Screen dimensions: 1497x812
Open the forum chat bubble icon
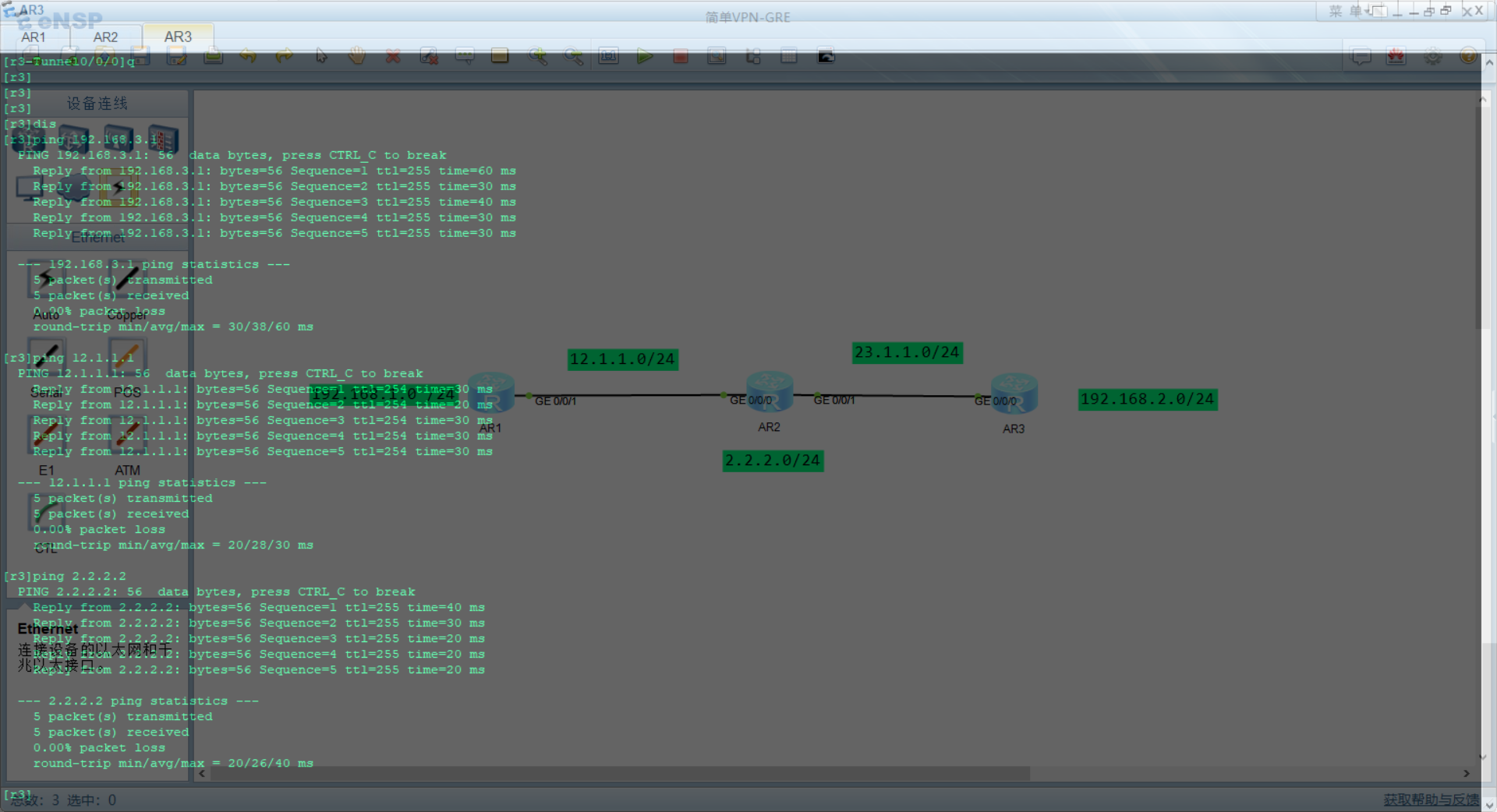(1361, 57)
